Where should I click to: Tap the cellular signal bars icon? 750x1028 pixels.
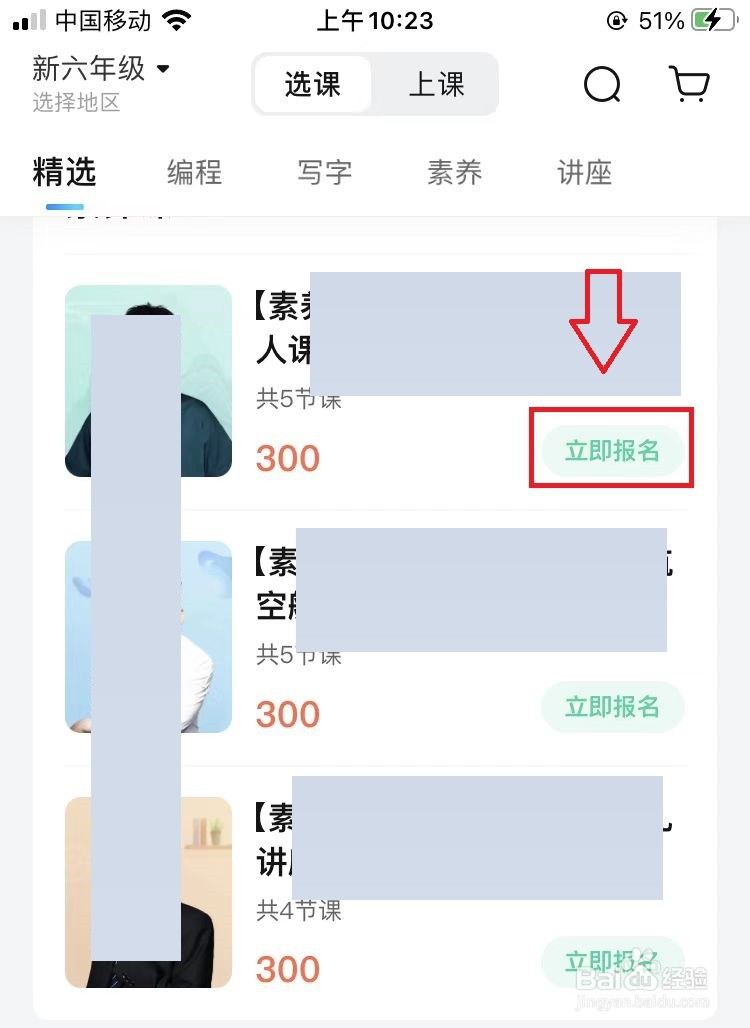[30, 20]
